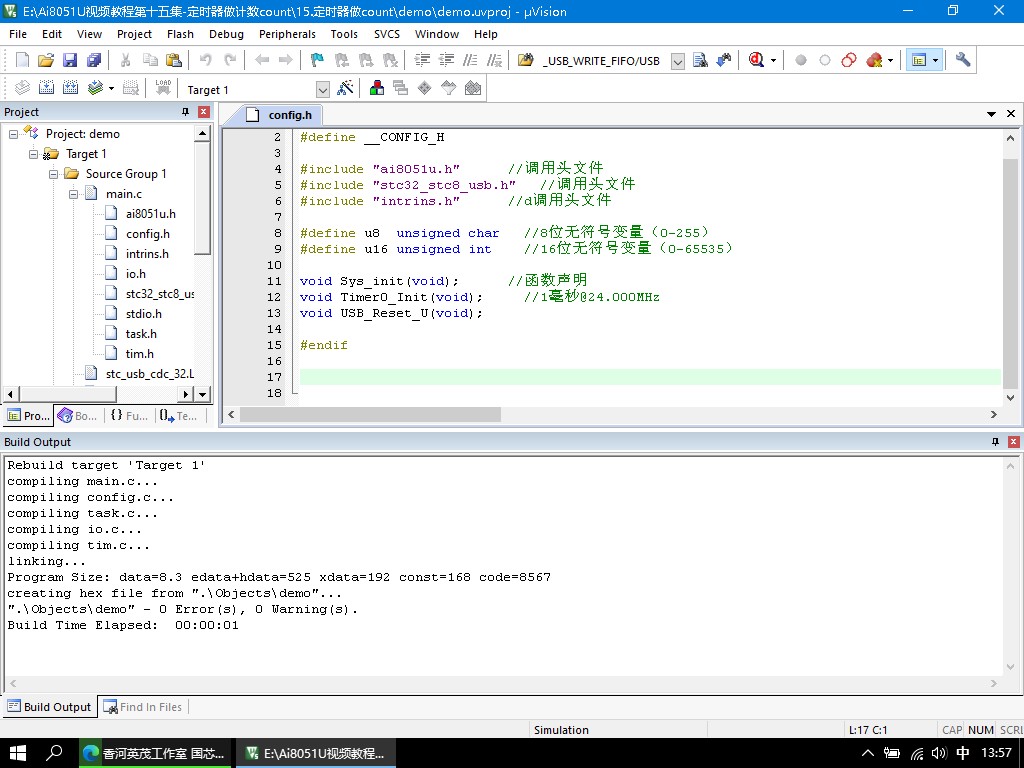Image resolution: width=1024 pixels, height=768 pixels.
Task: Toggle the Window layout toolbar button
Action: click(x=920, y=60)
